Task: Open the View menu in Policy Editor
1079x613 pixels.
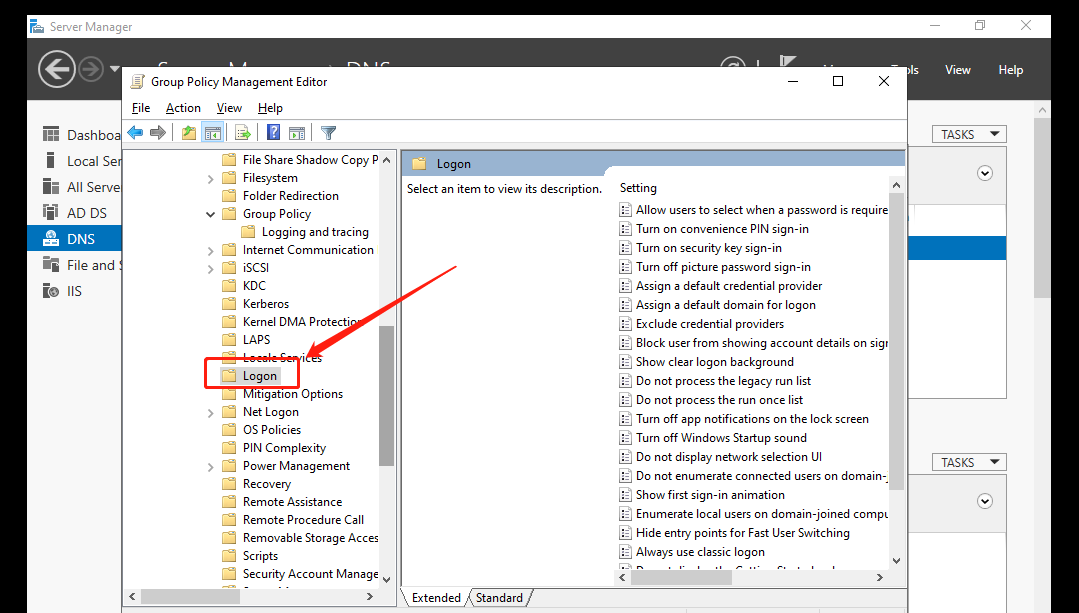Action: [x=229, y=108]
